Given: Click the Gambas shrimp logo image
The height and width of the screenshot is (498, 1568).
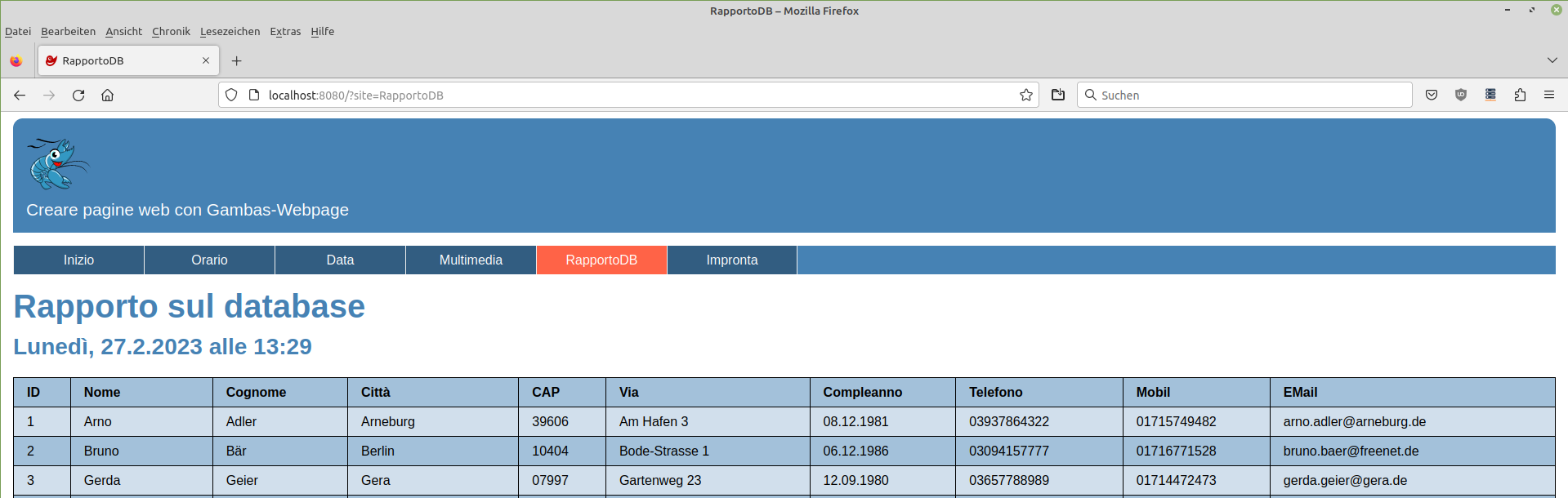Looking at the screenshot, I should pos(57,163).
